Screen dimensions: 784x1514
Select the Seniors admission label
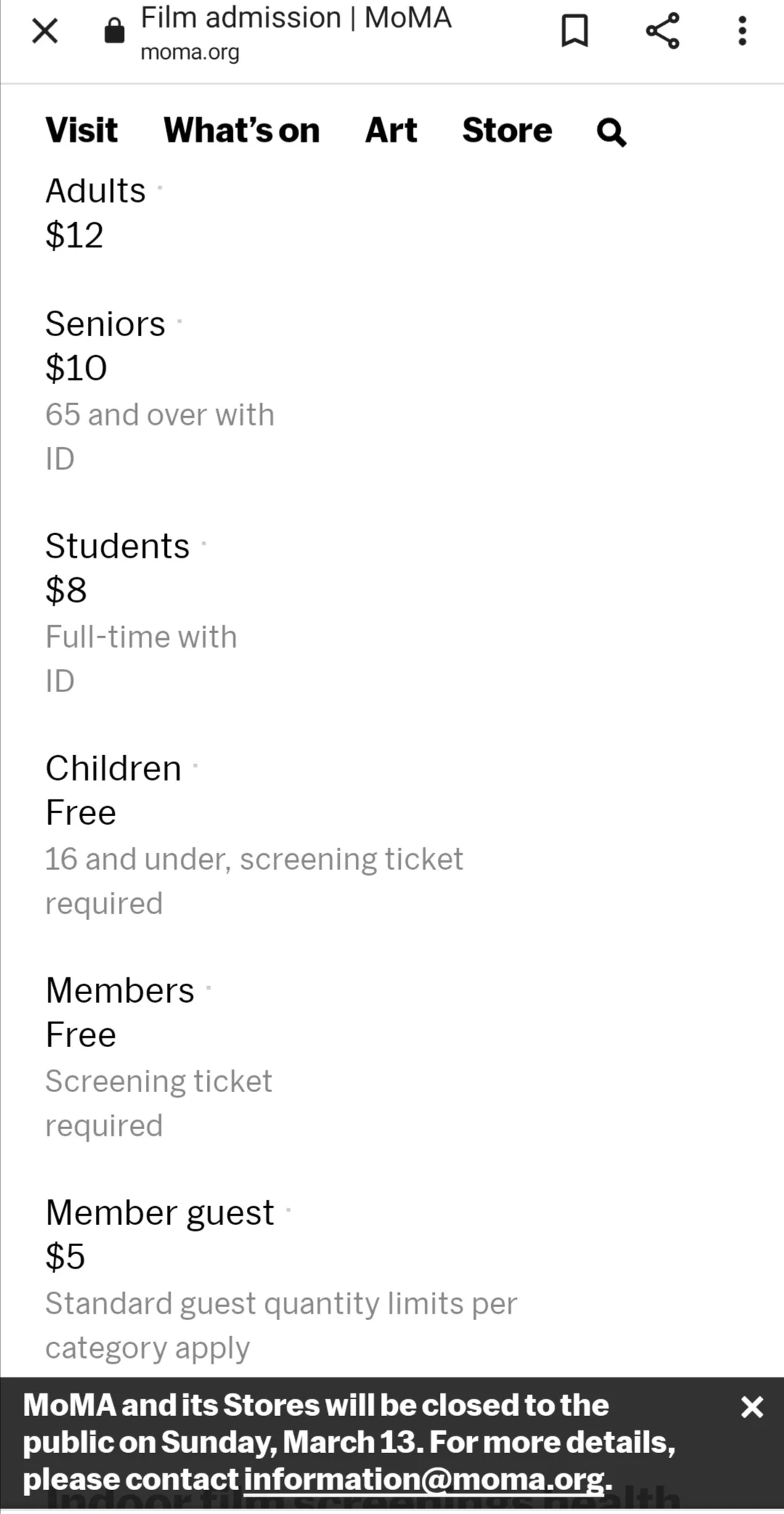coord(105,324)
